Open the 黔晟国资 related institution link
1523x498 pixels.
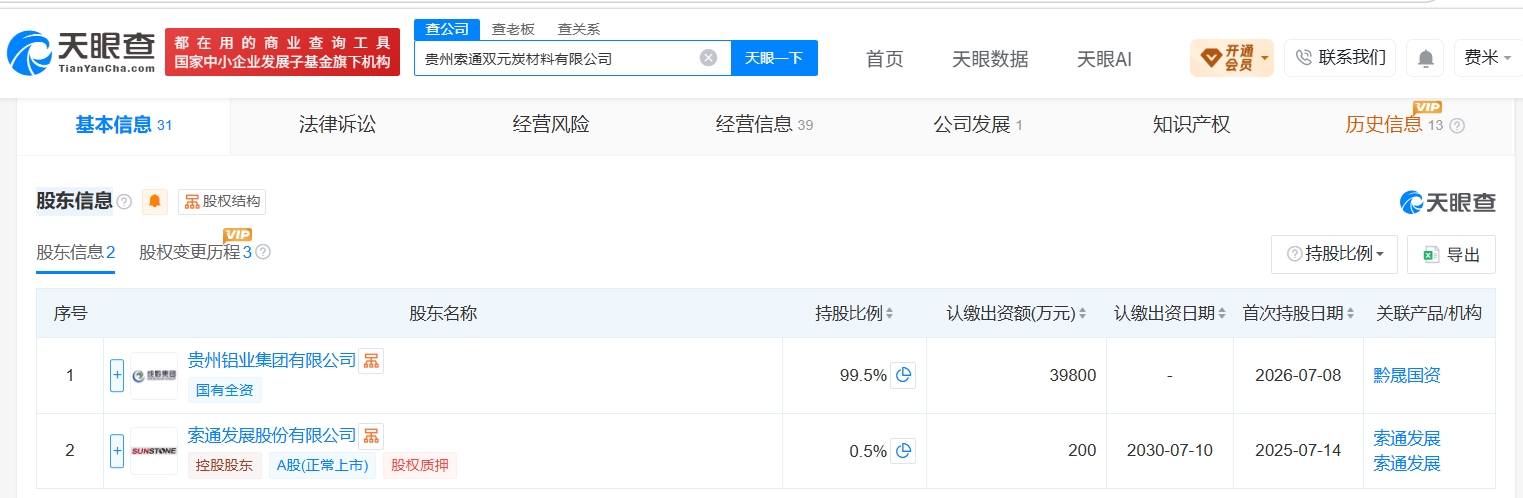[x=1407, y=376]
